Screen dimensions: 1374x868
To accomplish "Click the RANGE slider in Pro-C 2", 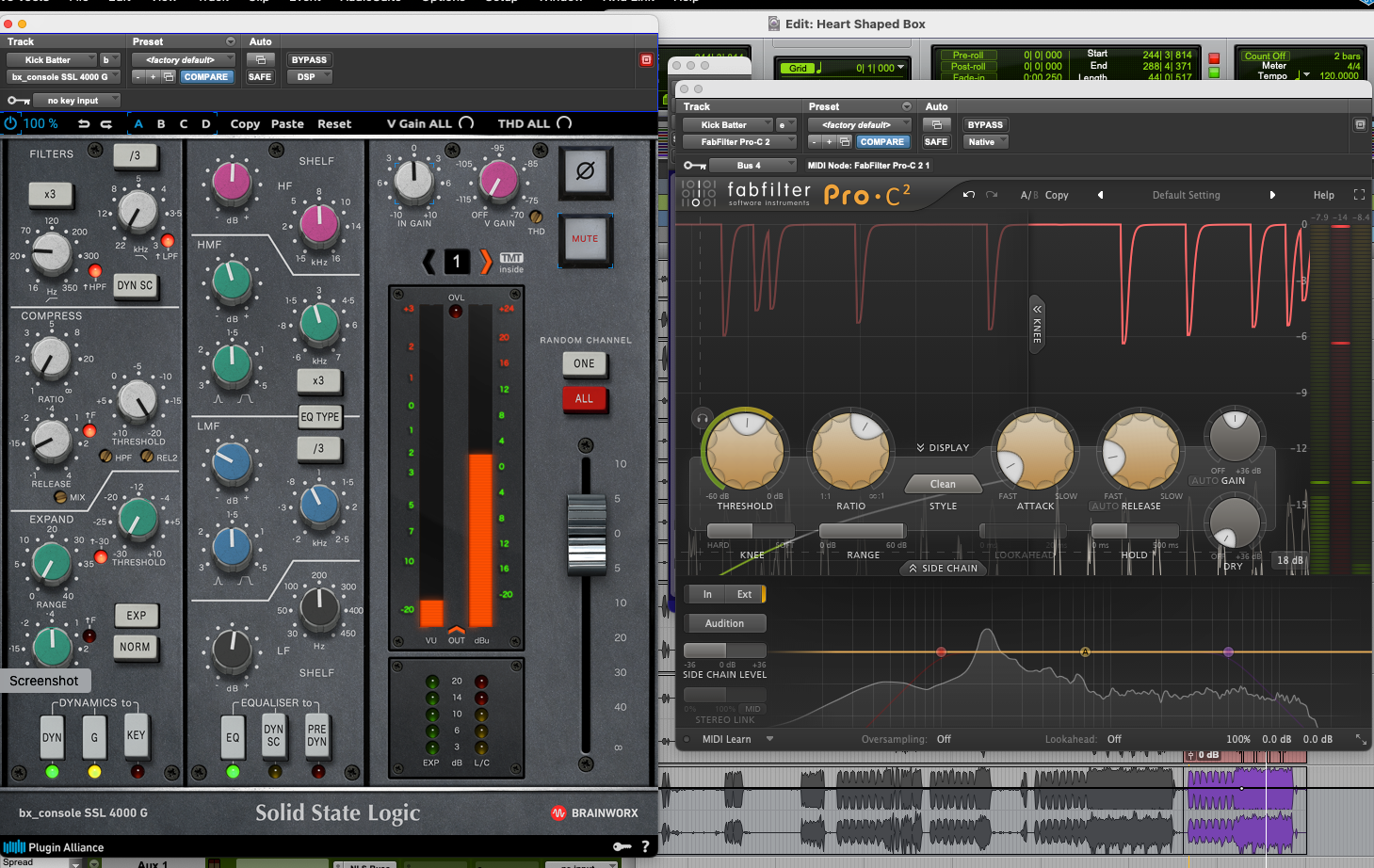I will click(862, 531).
